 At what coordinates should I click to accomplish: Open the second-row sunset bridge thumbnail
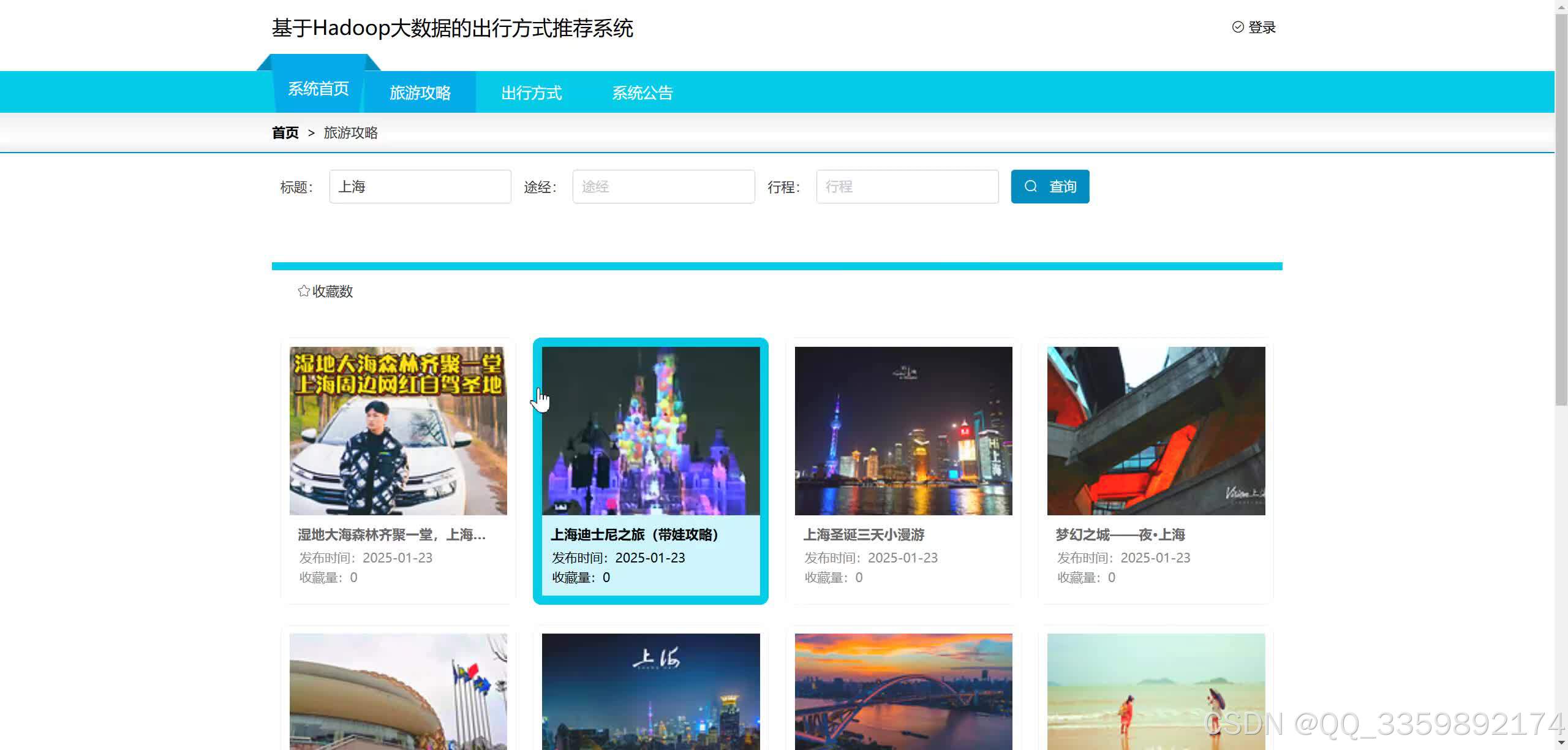coord(903,692)
